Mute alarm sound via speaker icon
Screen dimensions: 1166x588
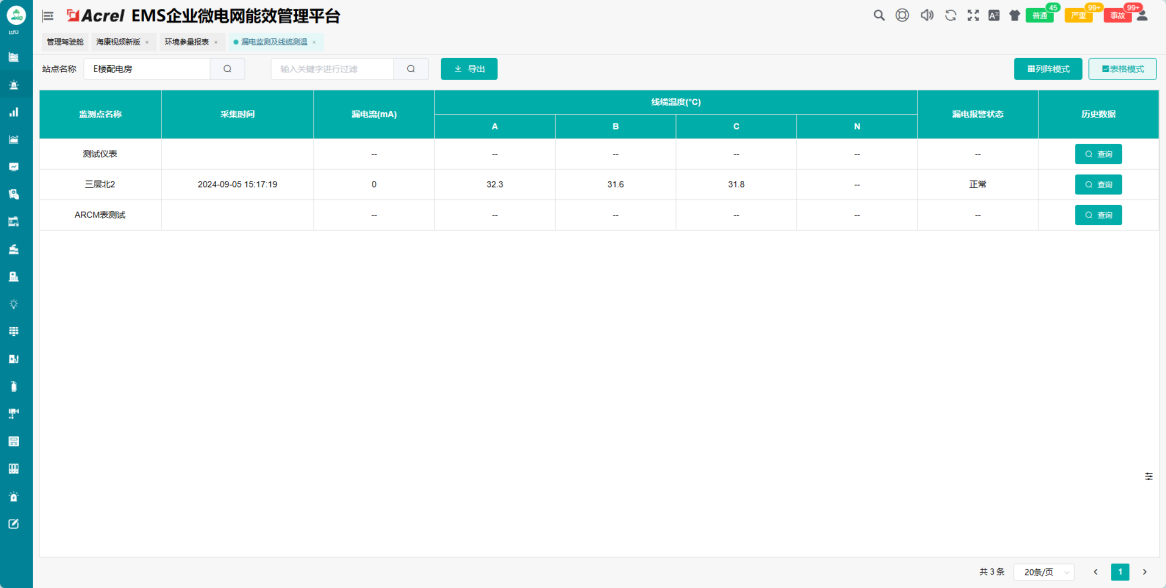927,15
